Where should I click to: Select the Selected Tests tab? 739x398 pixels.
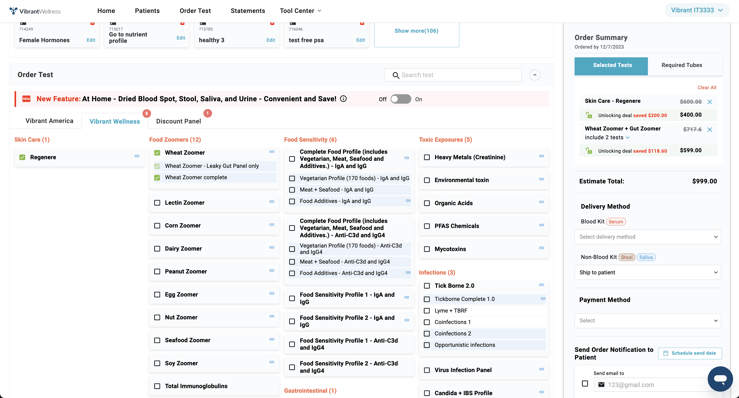coord(612,66)
